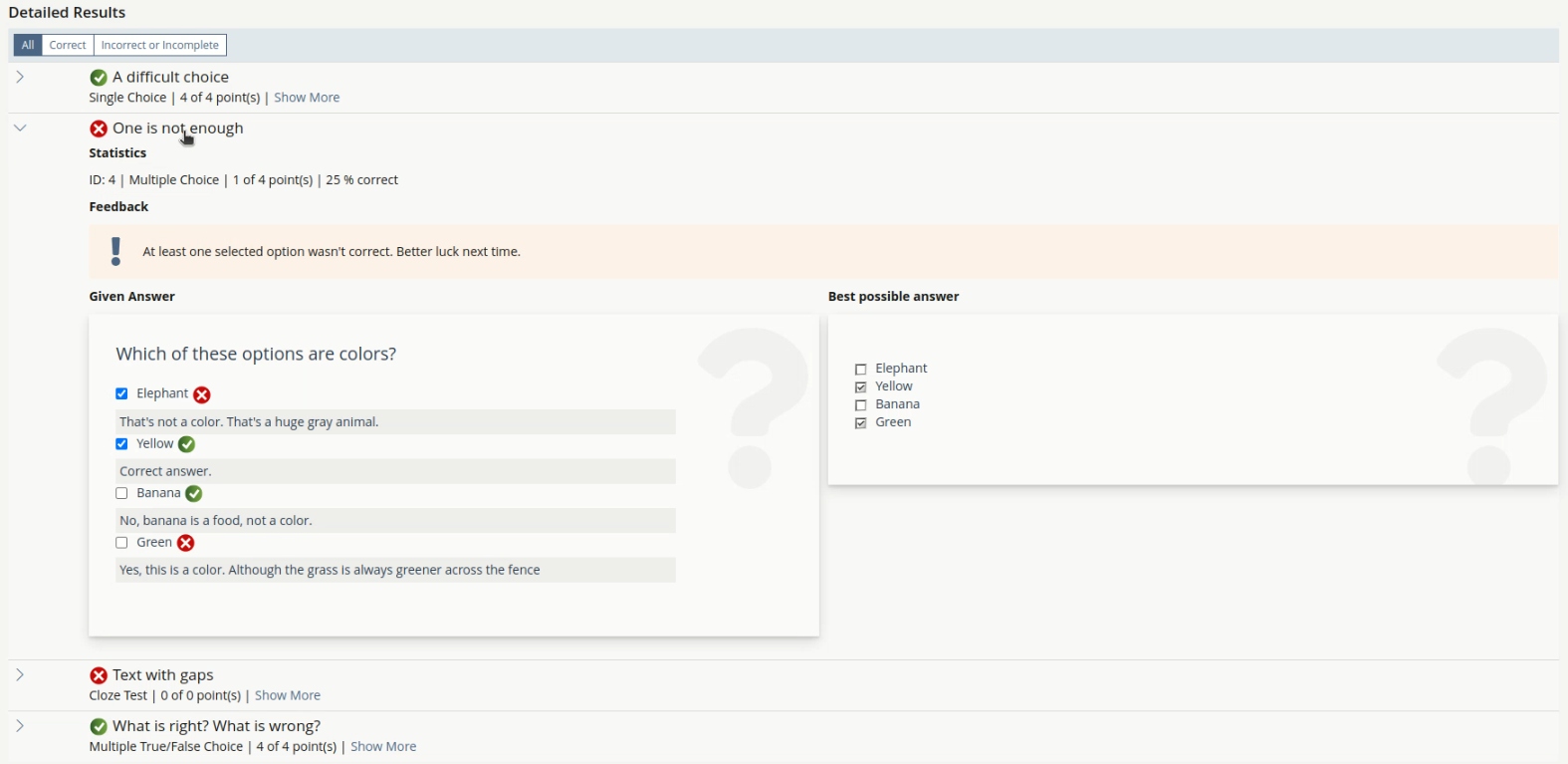Click red X icon next to Green option

pos(186,543)
